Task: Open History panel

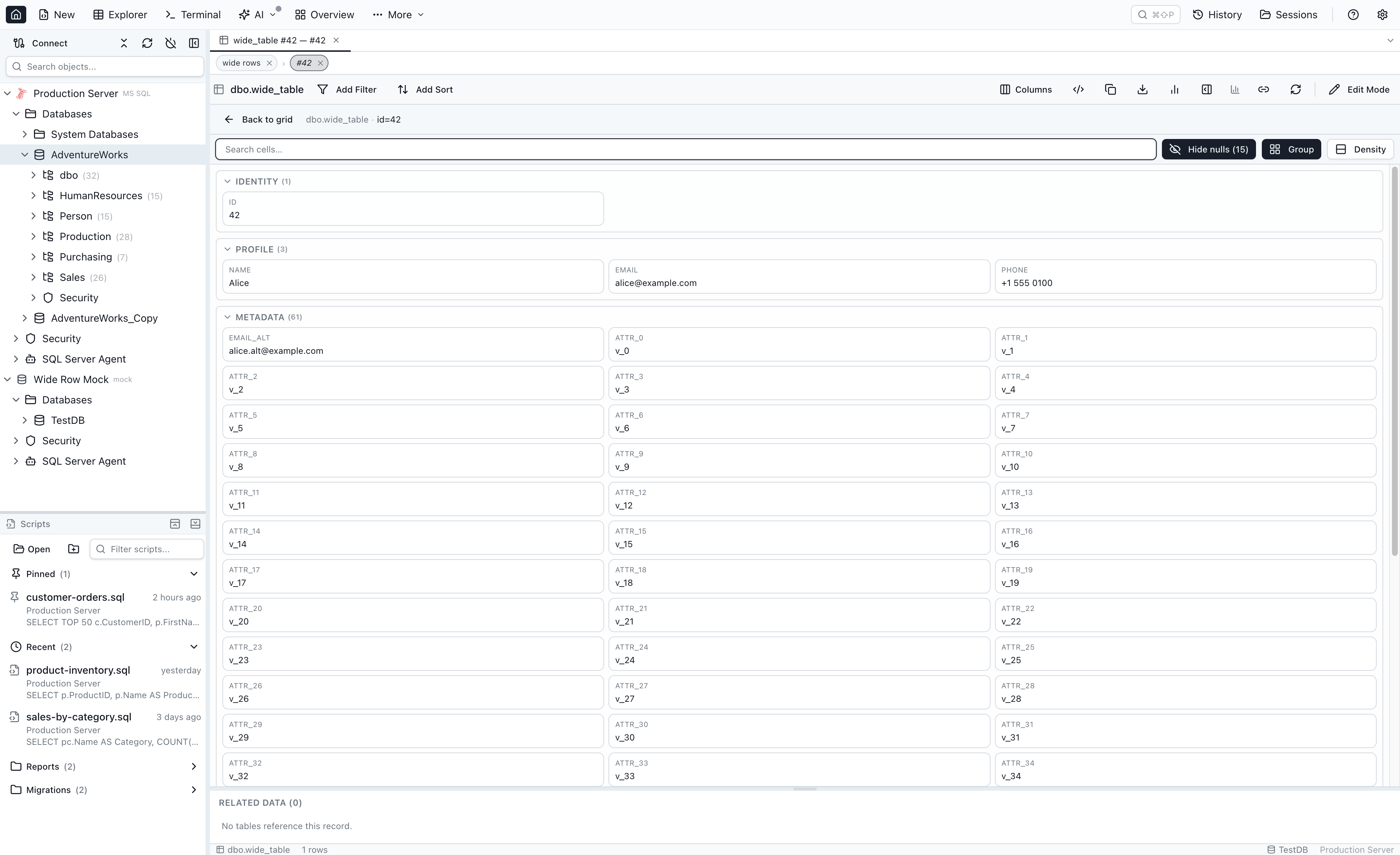Action: [1217, 14]
